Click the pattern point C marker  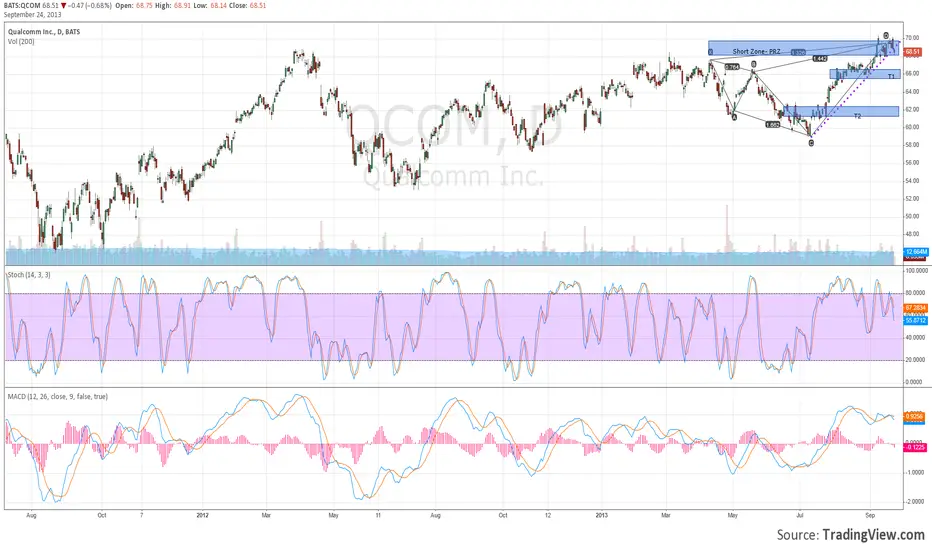point(811,143)
